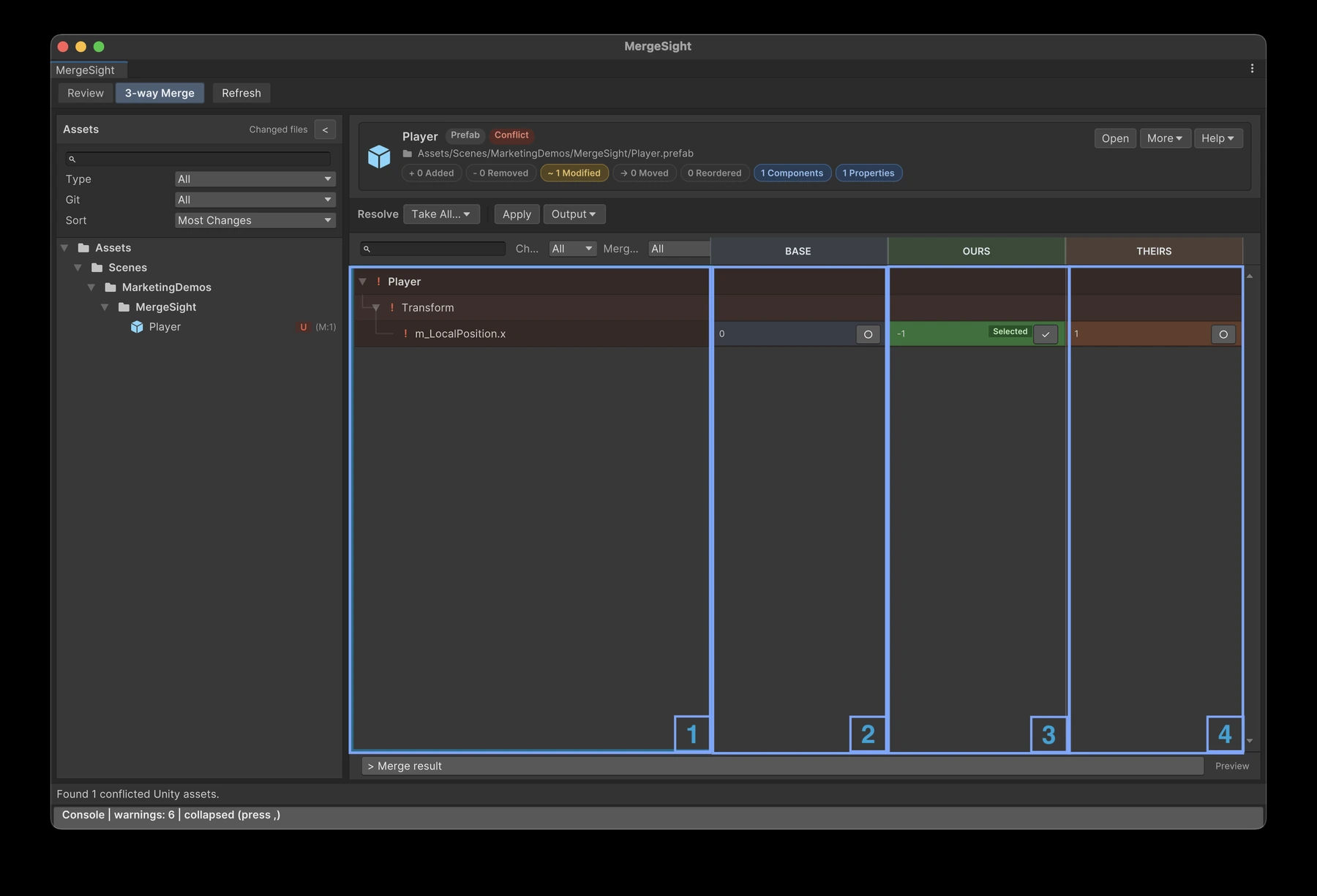Open the Type filter dropdown

pos(255,179)
